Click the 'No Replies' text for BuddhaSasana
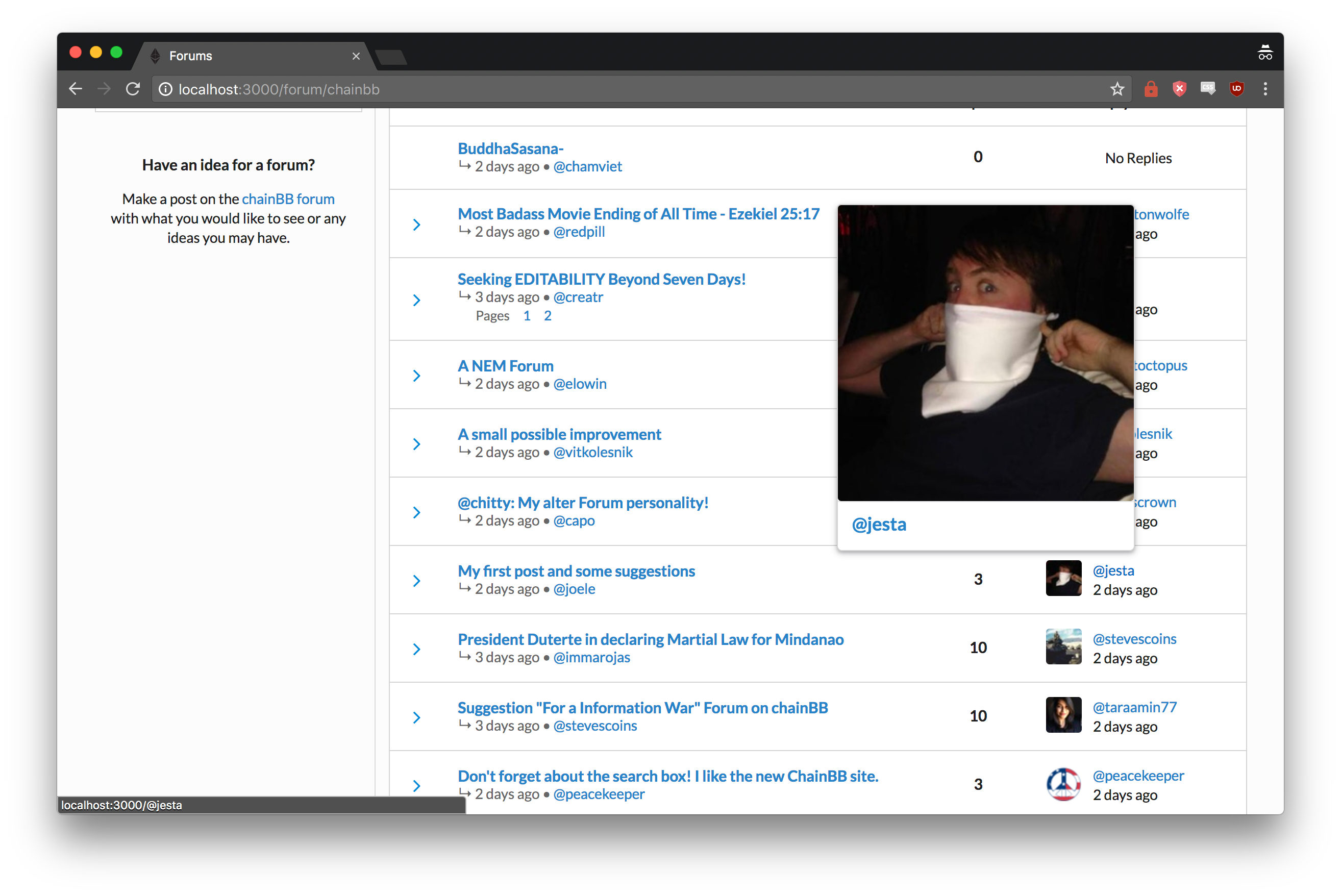 pos(1138,158)
